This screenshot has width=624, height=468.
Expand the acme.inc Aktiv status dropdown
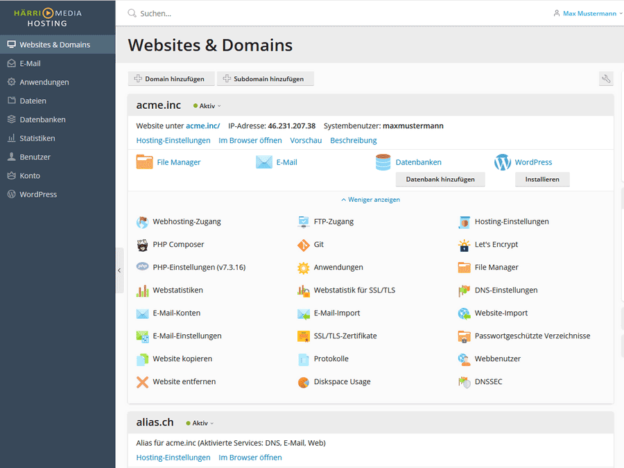pyautogui.click(x=209, y=105)
